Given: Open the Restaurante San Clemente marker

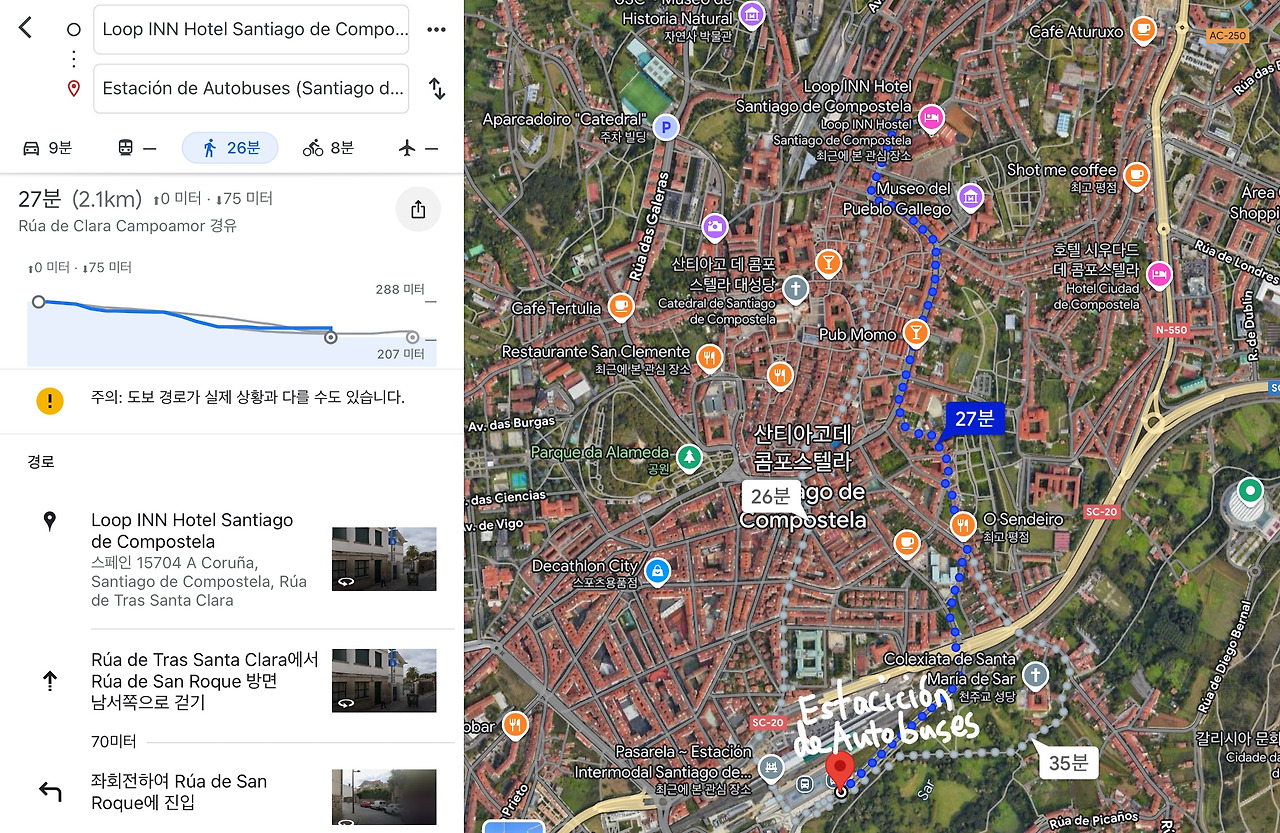Looking at the screenshot, I should 709,357.
